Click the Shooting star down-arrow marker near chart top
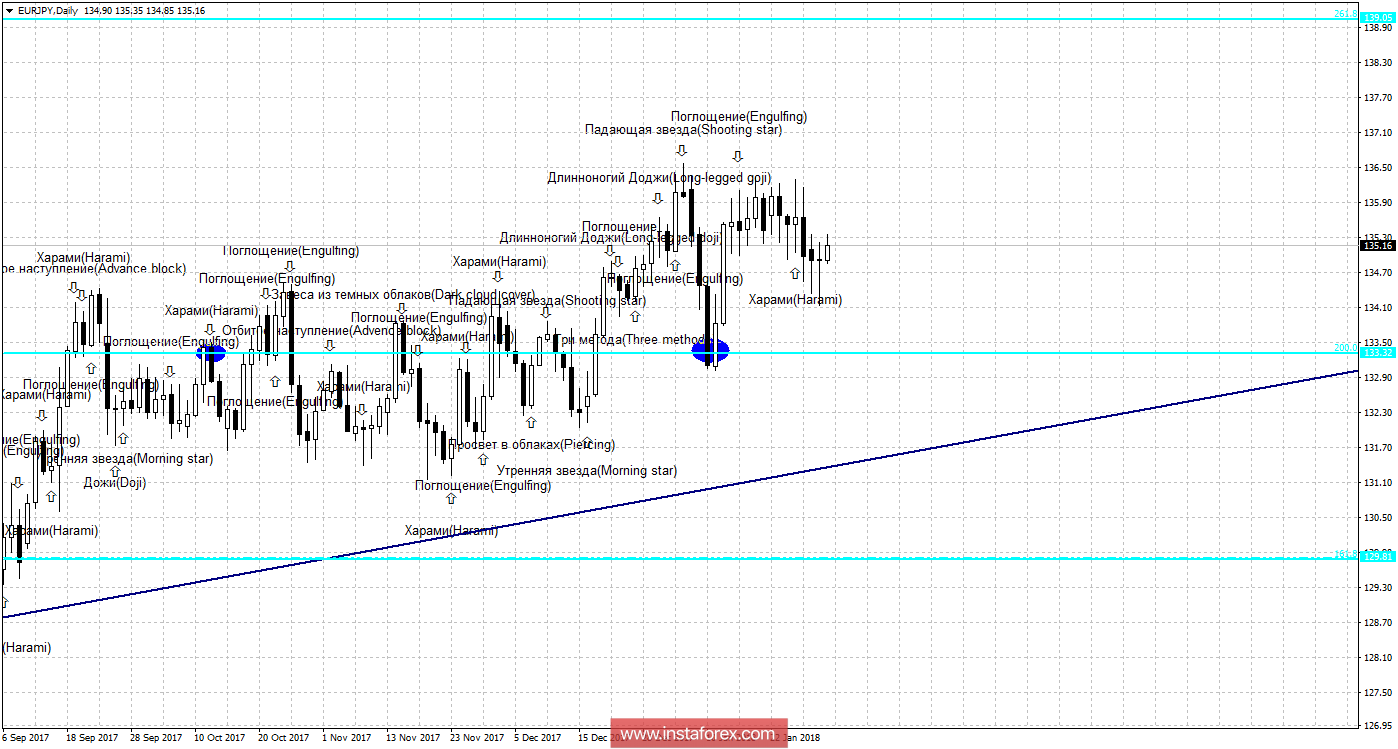 [x=682, y=150]
